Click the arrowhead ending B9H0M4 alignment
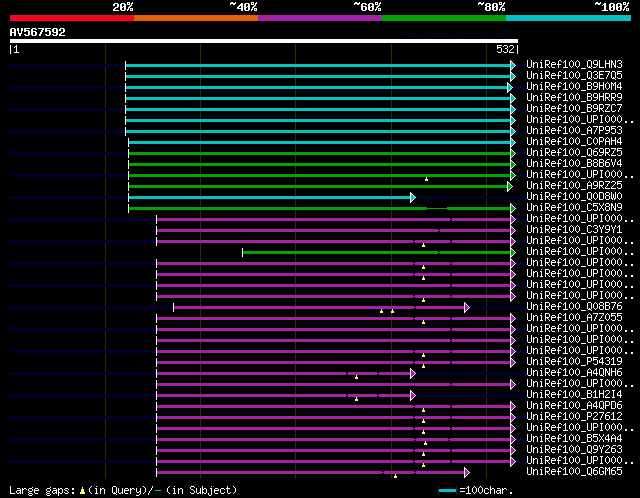 click(x=510, y=87)
